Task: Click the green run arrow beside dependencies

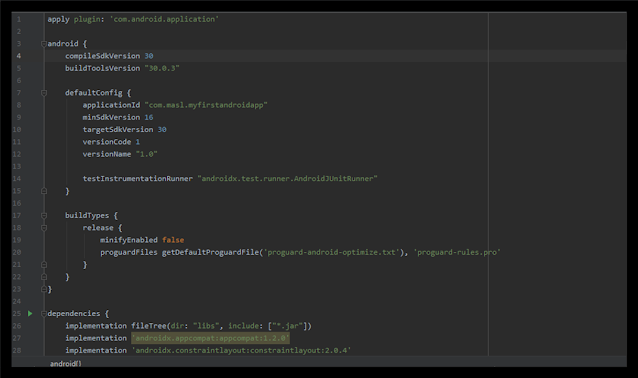Action: click(30, 313)
